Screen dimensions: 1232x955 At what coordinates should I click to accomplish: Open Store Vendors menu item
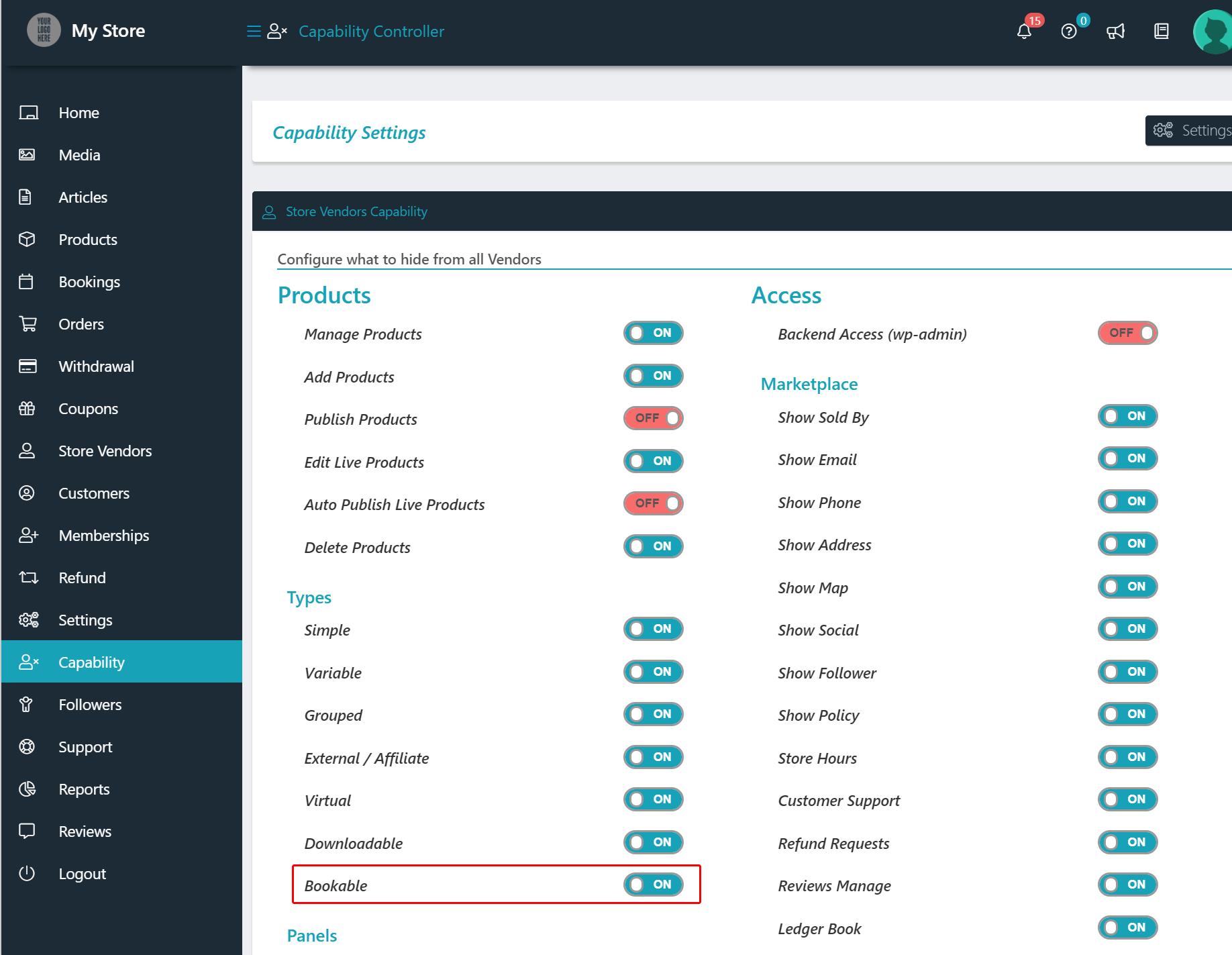pos(121,451)
